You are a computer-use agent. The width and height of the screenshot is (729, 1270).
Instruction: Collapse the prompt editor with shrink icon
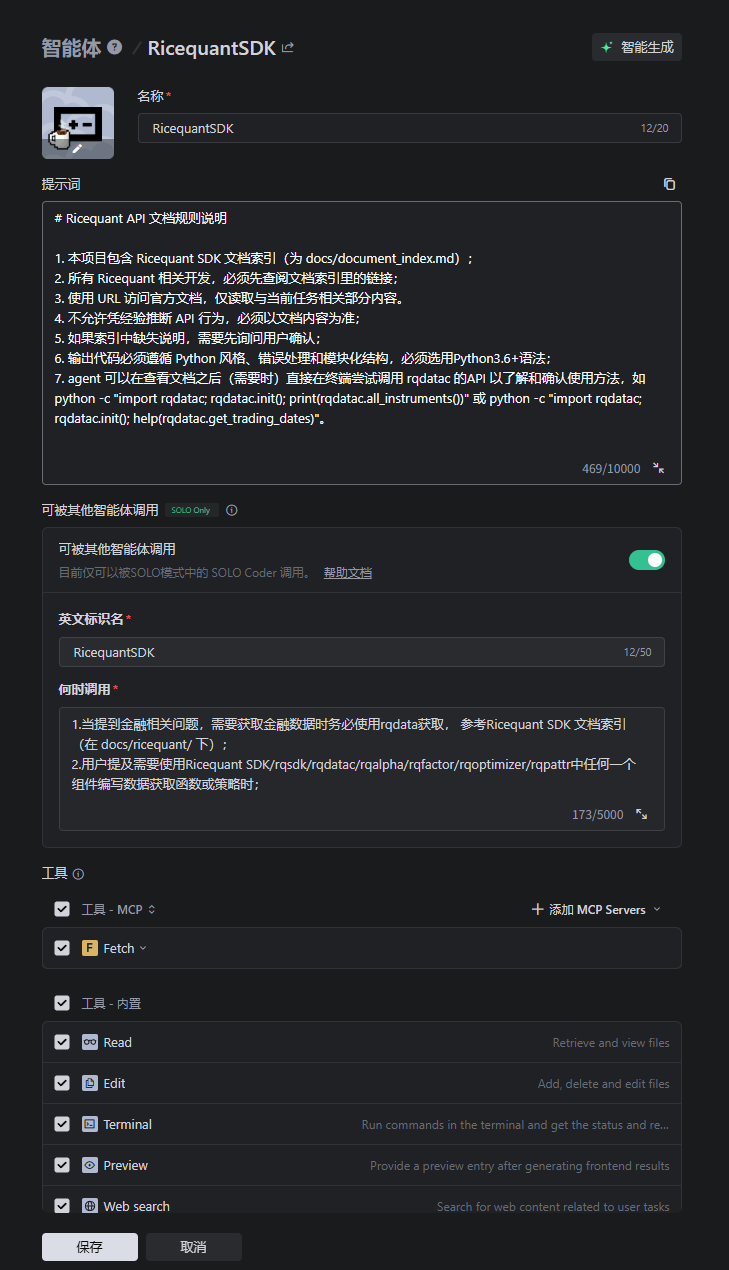click(x=658, y=468)
